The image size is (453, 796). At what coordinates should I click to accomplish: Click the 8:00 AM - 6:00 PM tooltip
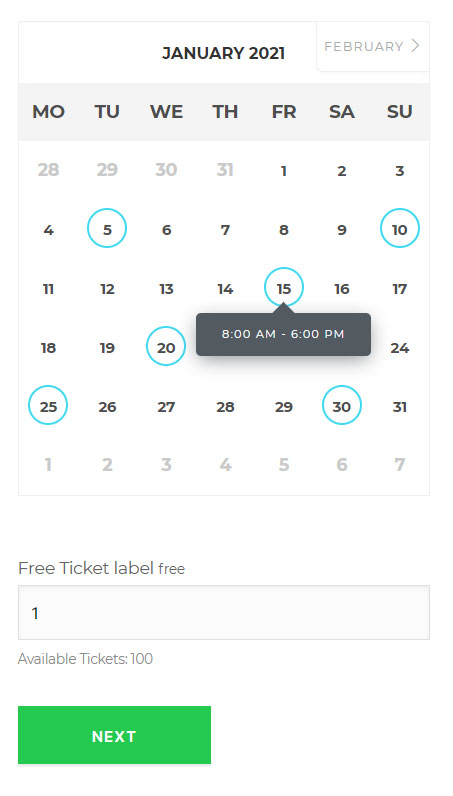(x=283, y=334)
